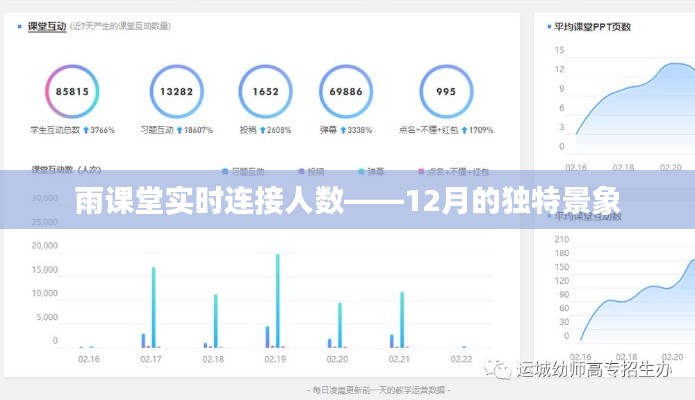Click the 12 label on PPT pages axis
The height and width of the screenshot is (400, 695).
[559, 69]
